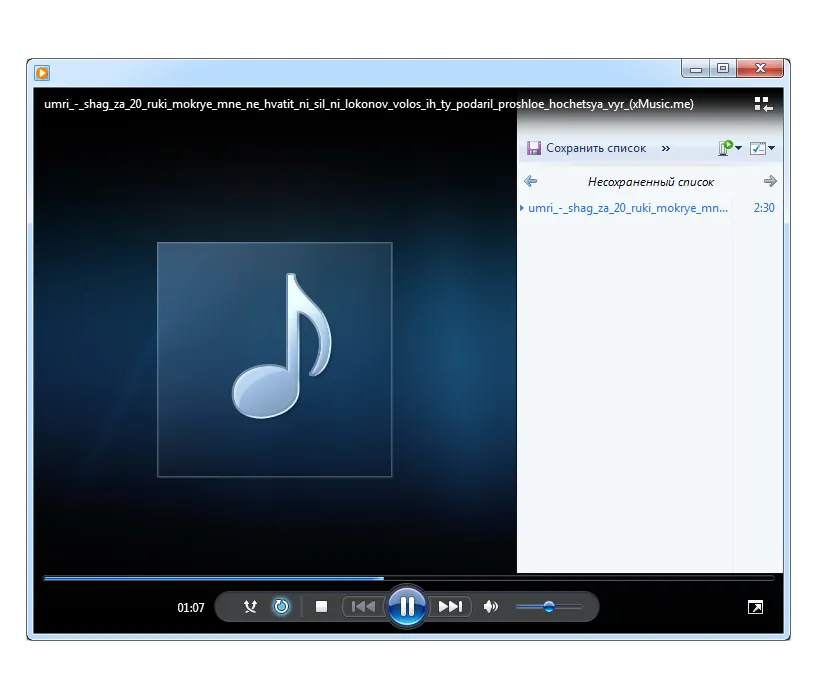Skip to previous track
The height and width of the screenshot is (700, 817).
tap(363, 607)
